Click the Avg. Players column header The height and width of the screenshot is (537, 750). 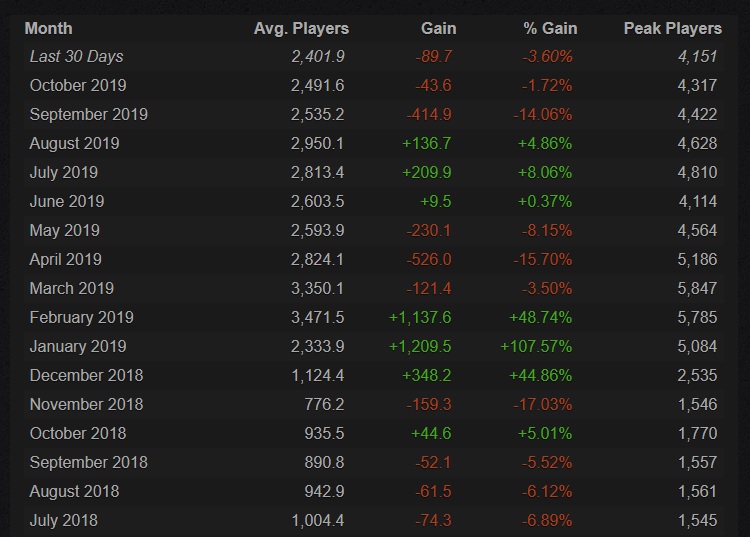point(300,28)
